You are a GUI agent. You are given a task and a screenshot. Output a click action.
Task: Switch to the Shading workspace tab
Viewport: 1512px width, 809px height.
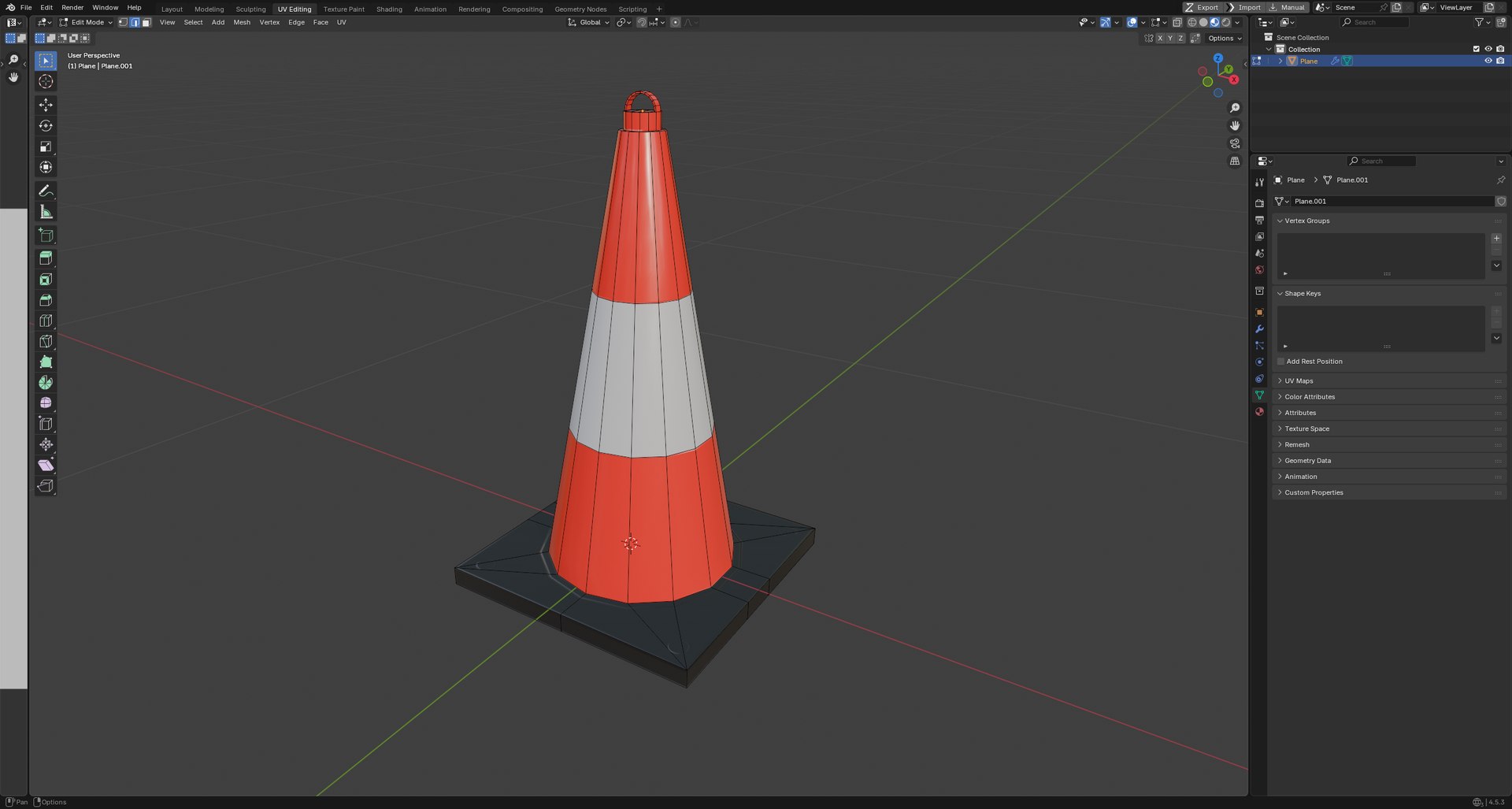click(x=389, y=9)
